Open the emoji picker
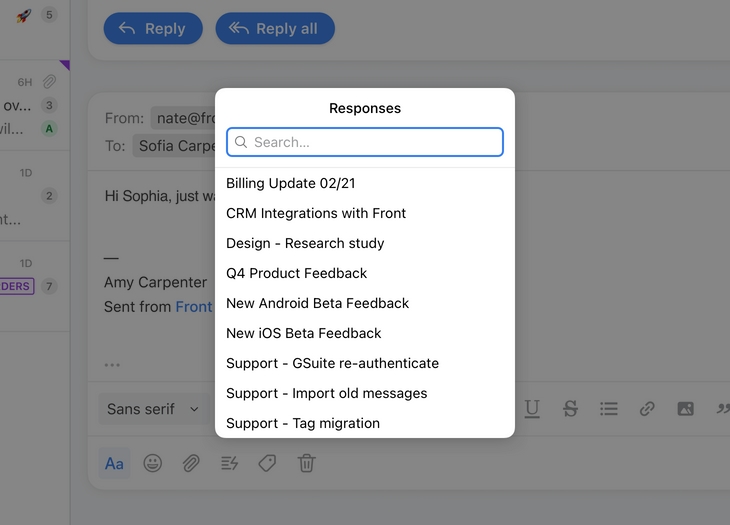Image resolution: width=730 pixels, height=525 pixels. (152, 463)
